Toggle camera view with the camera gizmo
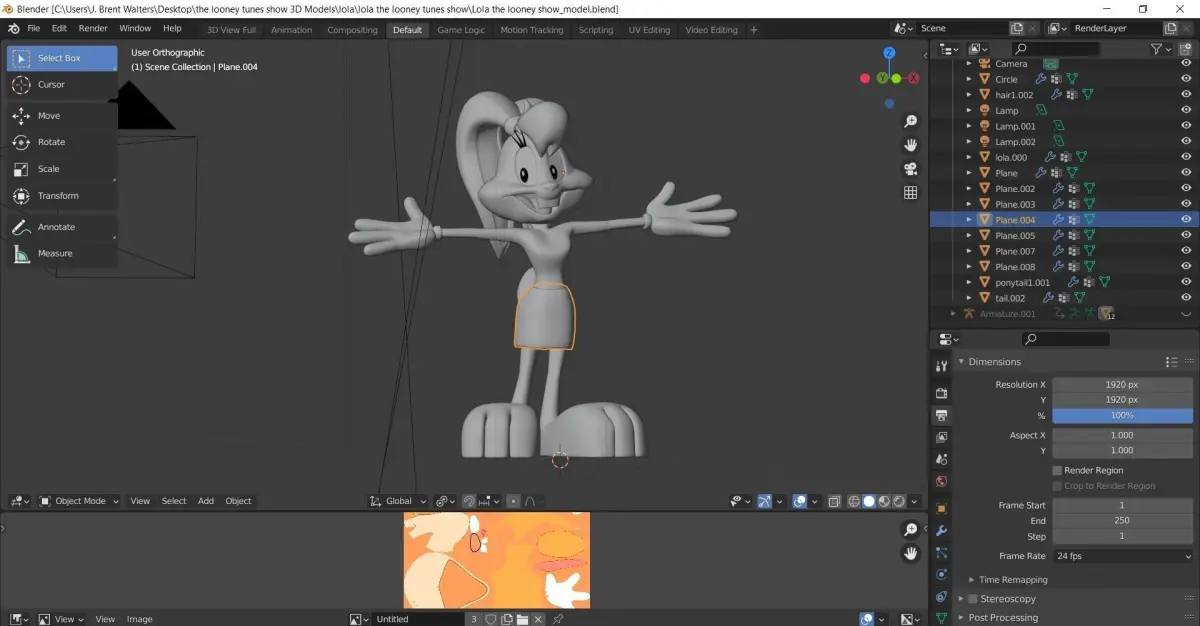Screen dimensions: 1200x626 [910, 169]
